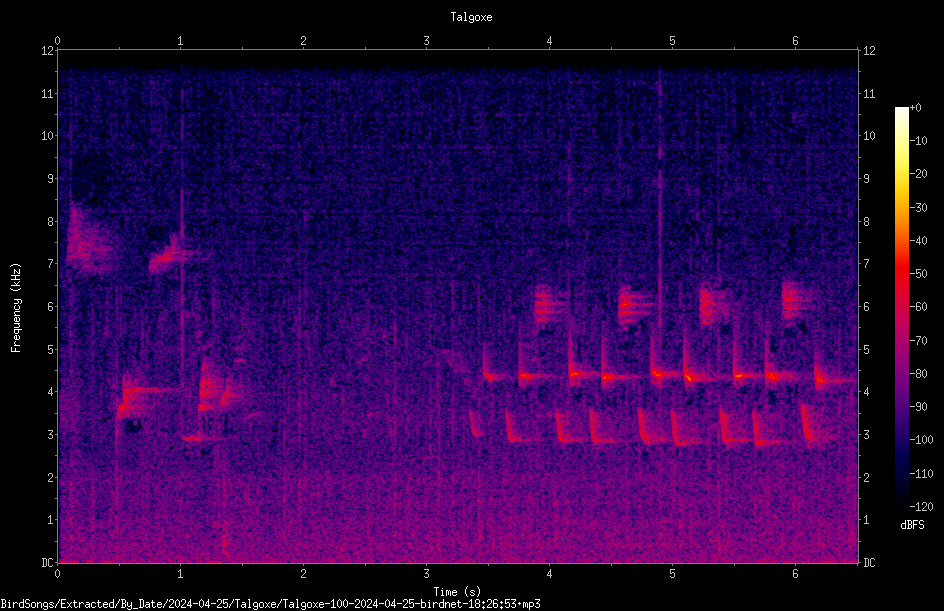Click the dBFS color scale bar
The height and width of the screenshot is (611, 944).
(901, 306)
